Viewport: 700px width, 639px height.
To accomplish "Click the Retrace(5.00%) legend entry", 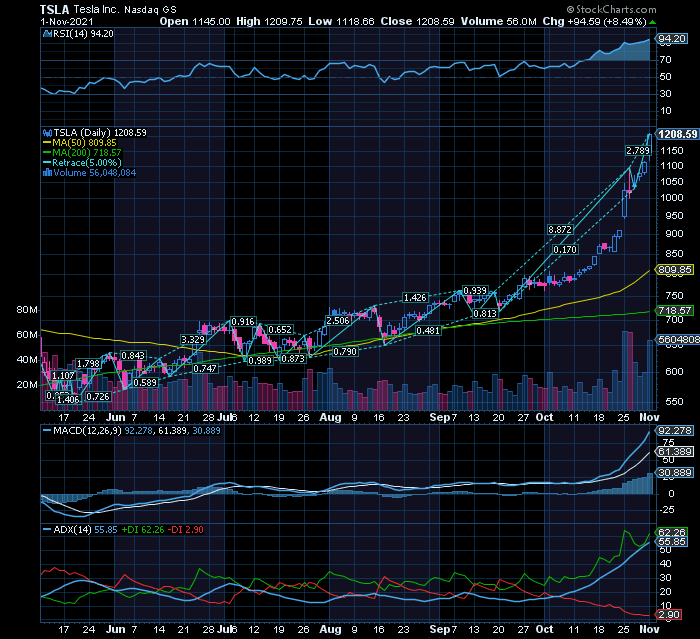I will [x=82, y=163].
